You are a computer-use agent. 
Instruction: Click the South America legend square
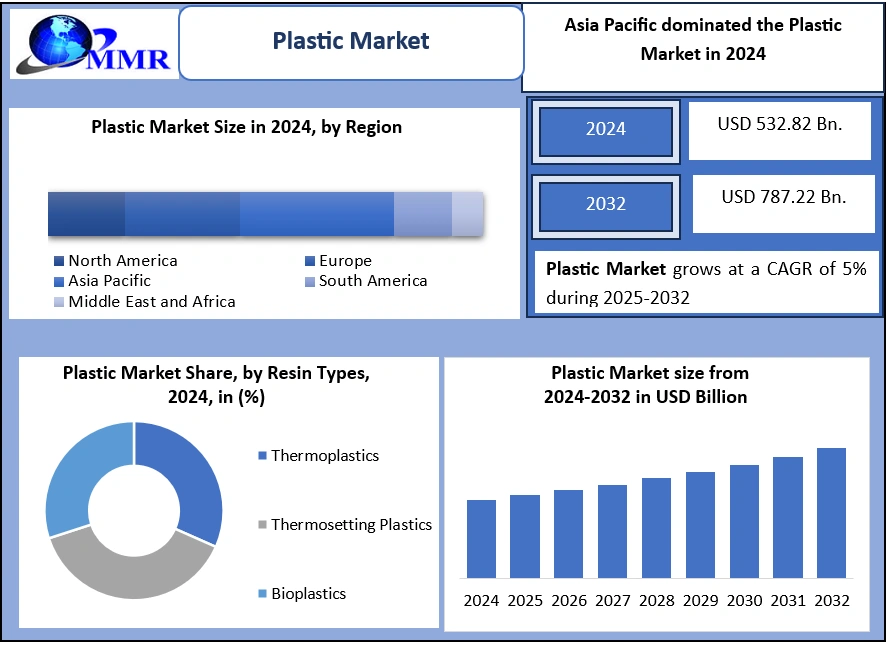[x=309, y=281]
